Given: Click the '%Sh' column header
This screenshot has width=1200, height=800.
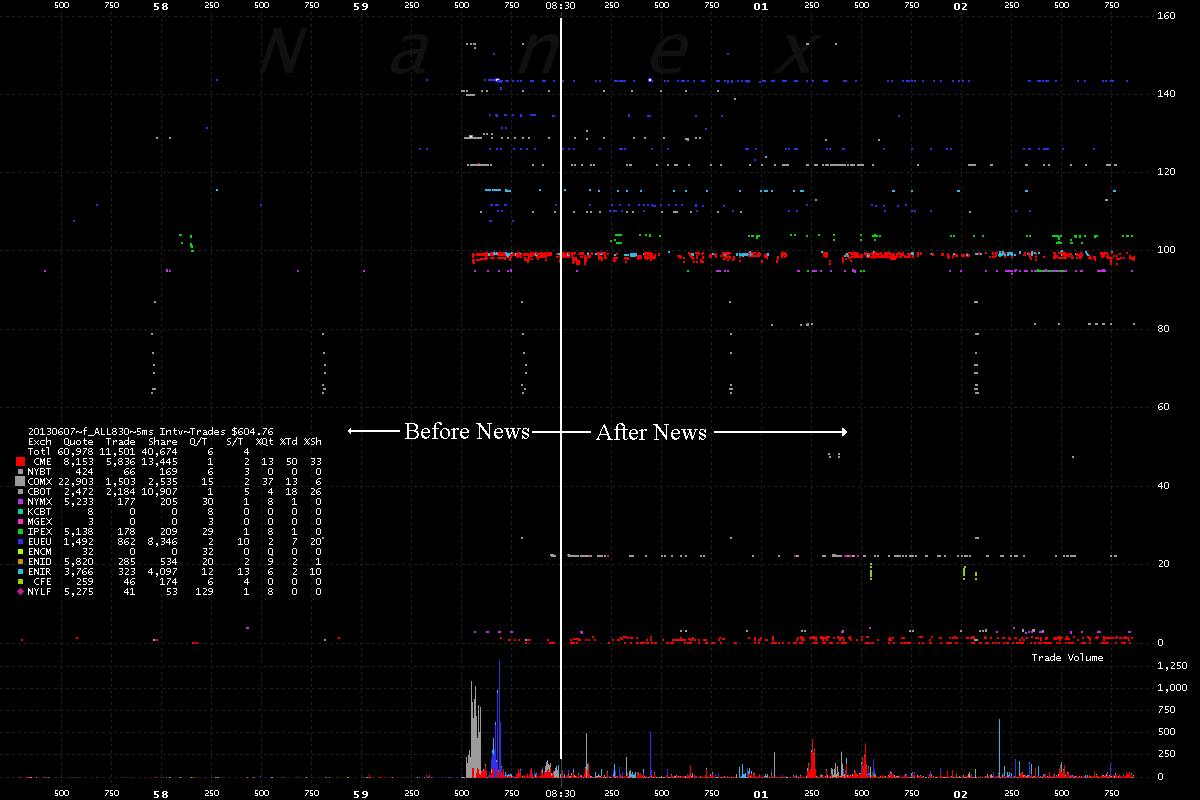Looking at the screenshot, I should [x=313, y=441].
